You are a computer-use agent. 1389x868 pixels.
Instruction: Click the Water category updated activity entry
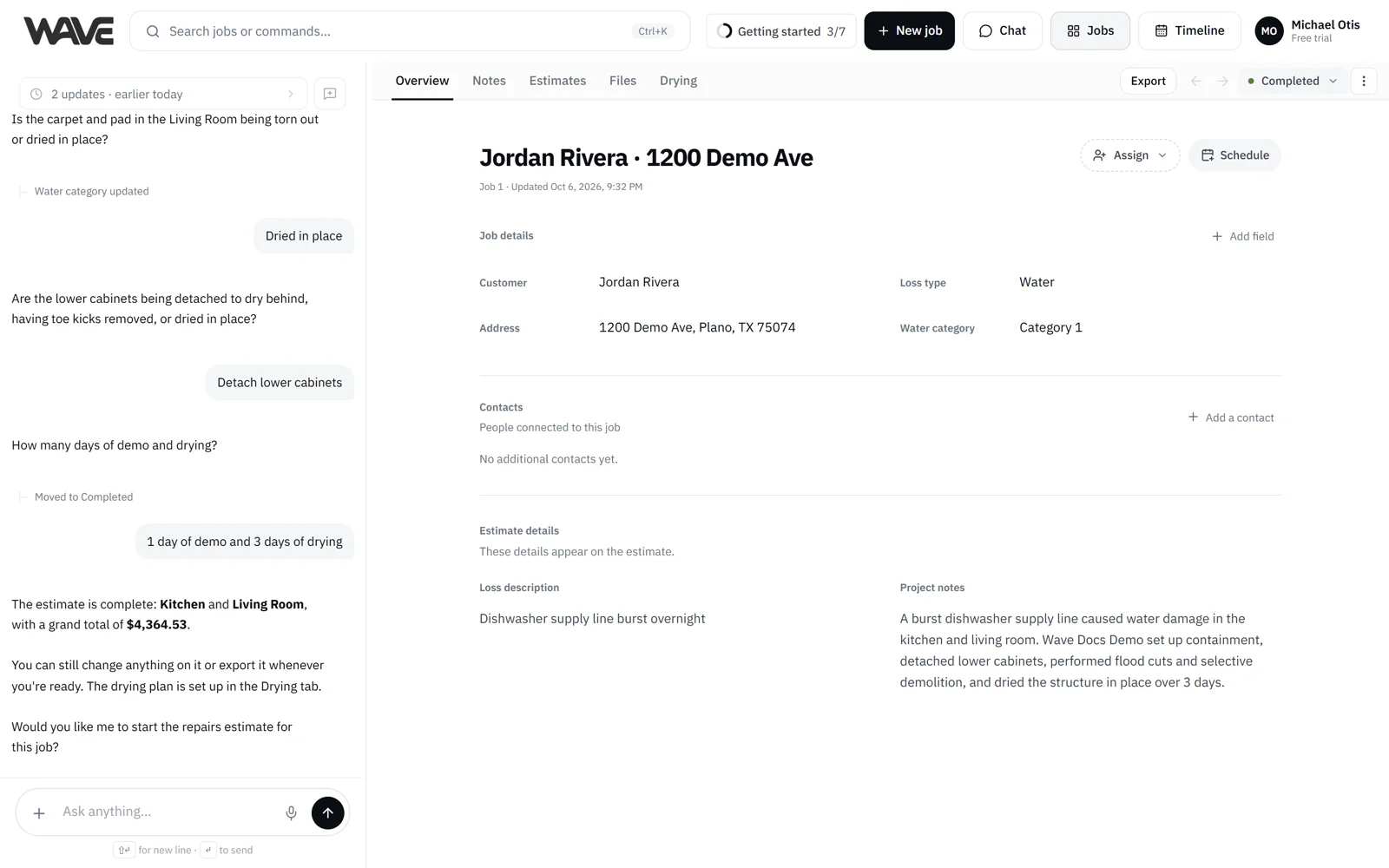pyautogui.click(x=91, y=192)
